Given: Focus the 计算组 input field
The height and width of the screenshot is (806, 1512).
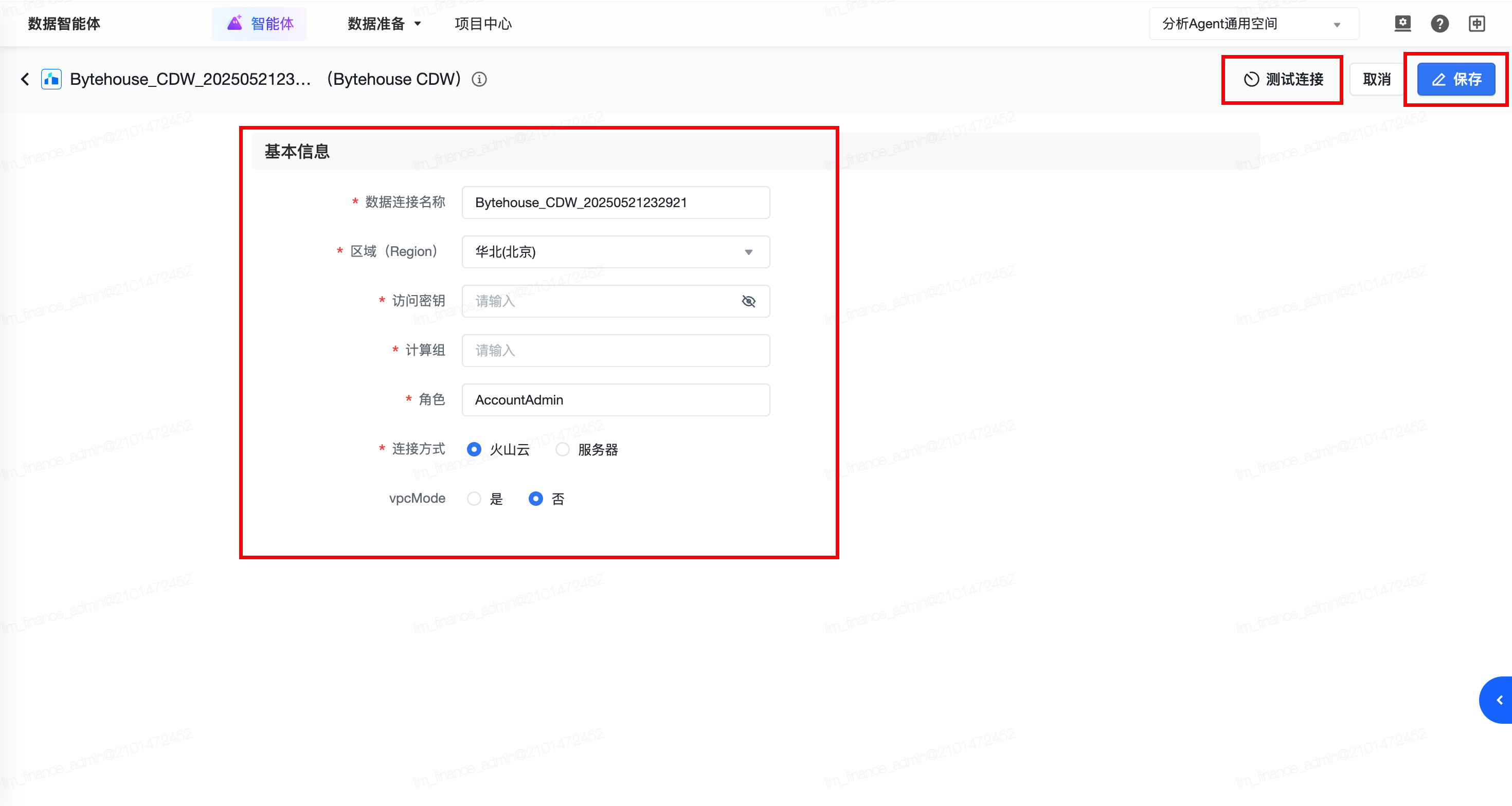Looking at the screenshot, I should (616, 350).
